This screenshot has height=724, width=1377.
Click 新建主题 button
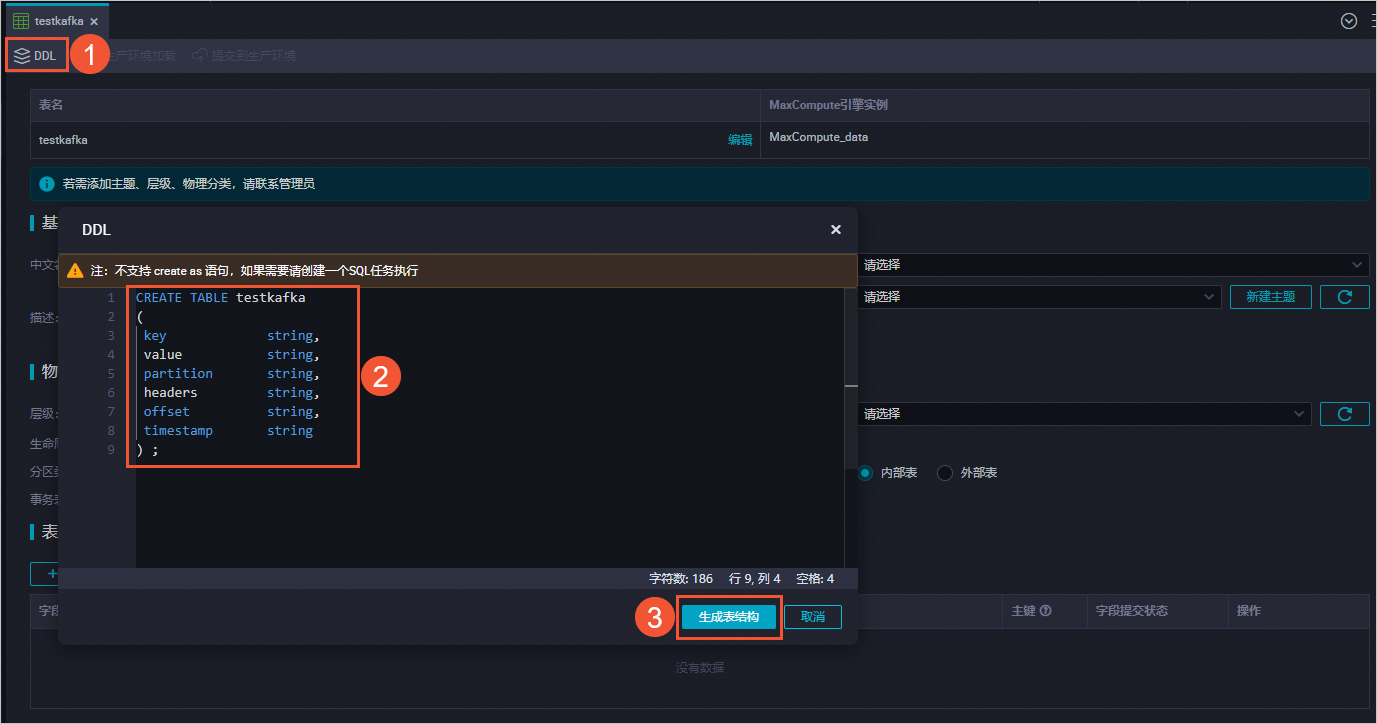1270,297
